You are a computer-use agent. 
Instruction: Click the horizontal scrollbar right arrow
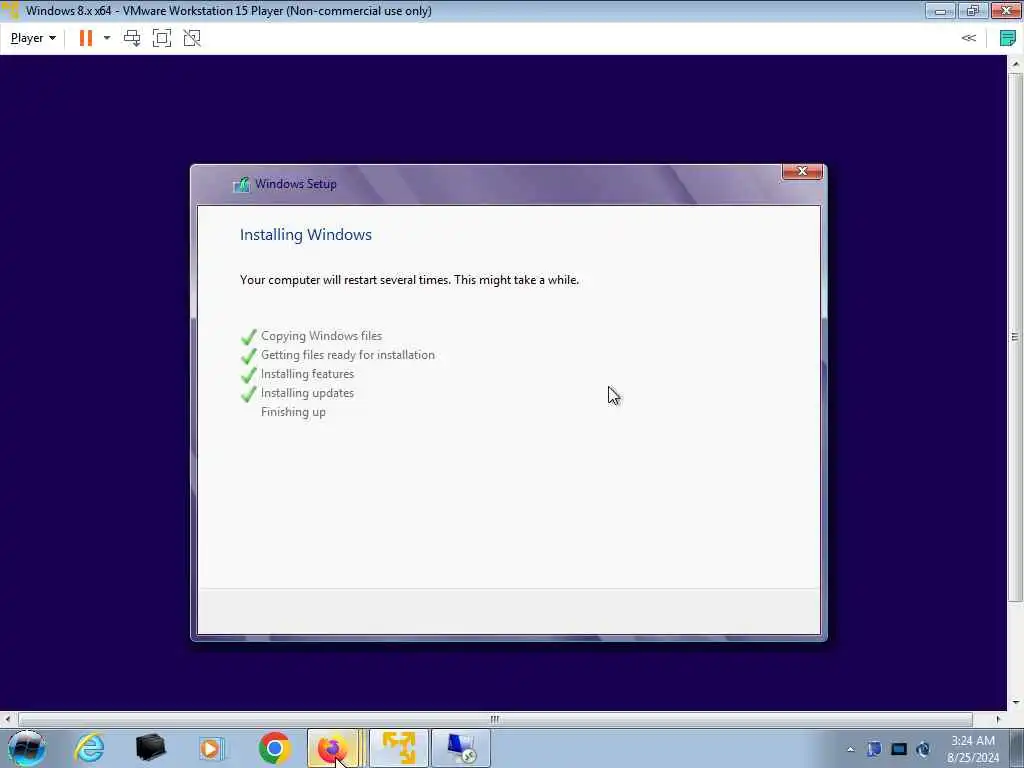point(998,719)
